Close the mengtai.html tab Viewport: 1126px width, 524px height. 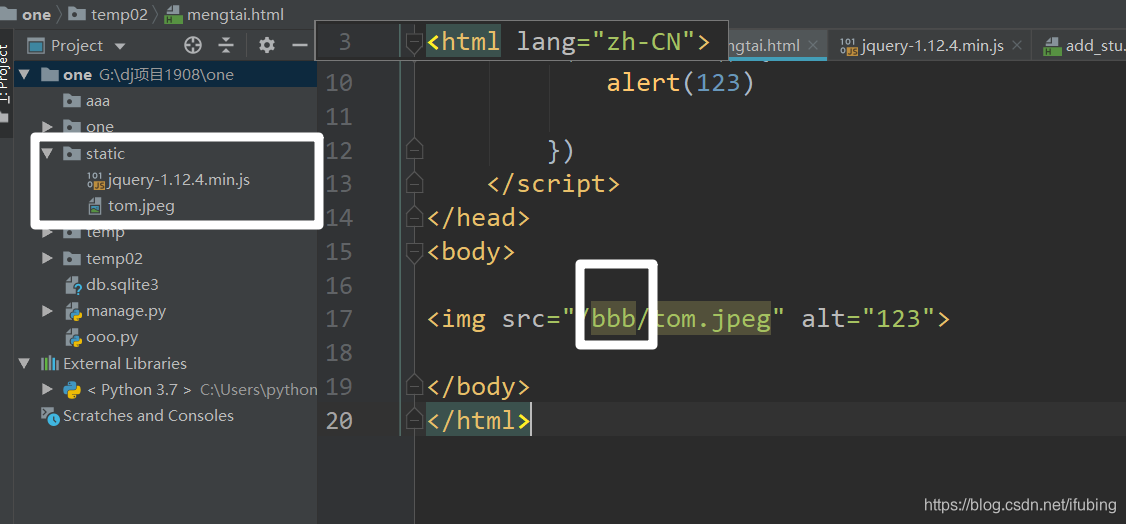tap(812, 46)
